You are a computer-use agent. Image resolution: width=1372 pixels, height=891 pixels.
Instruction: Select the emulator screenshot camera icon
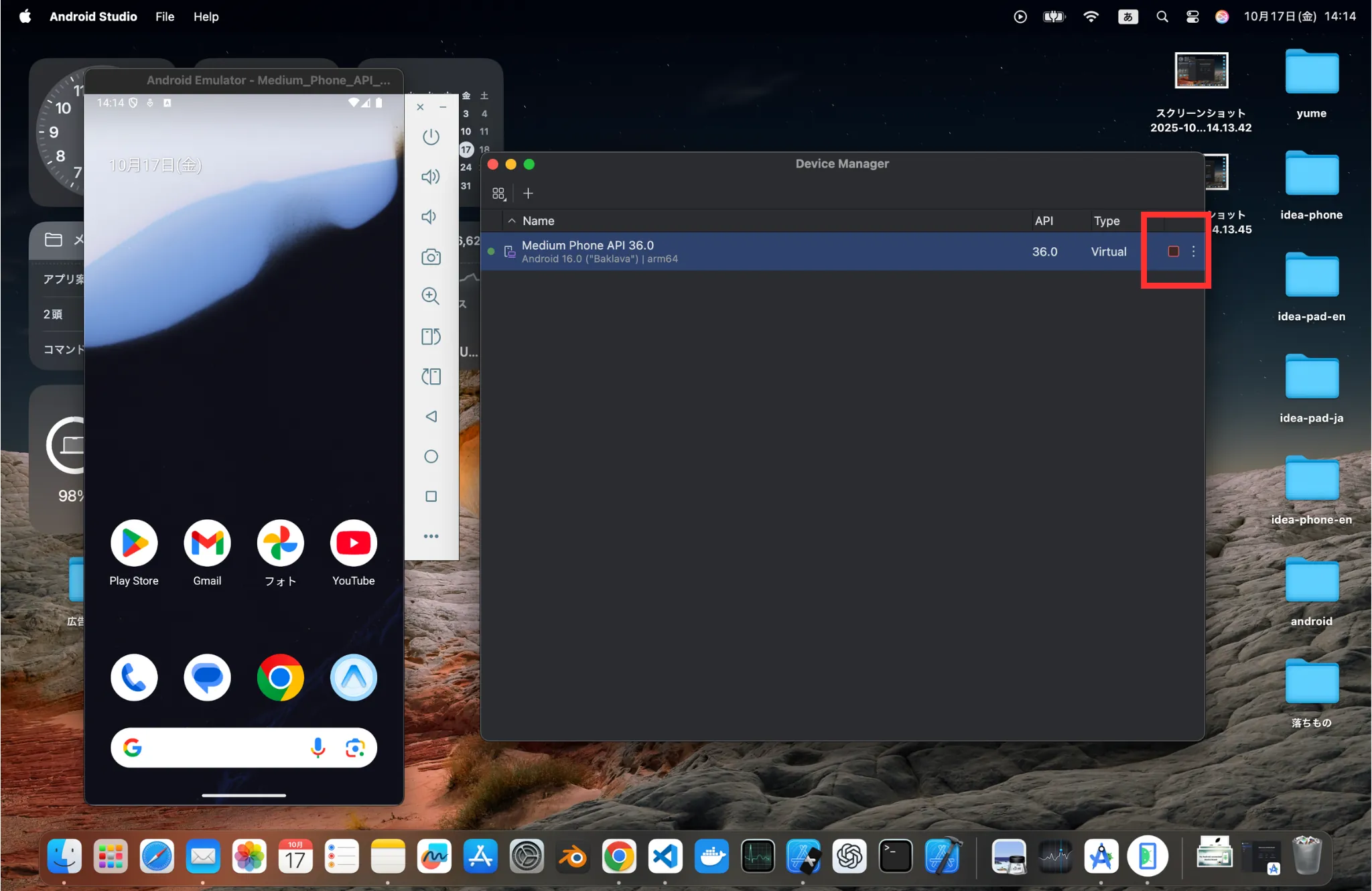[x=431, y=257]
